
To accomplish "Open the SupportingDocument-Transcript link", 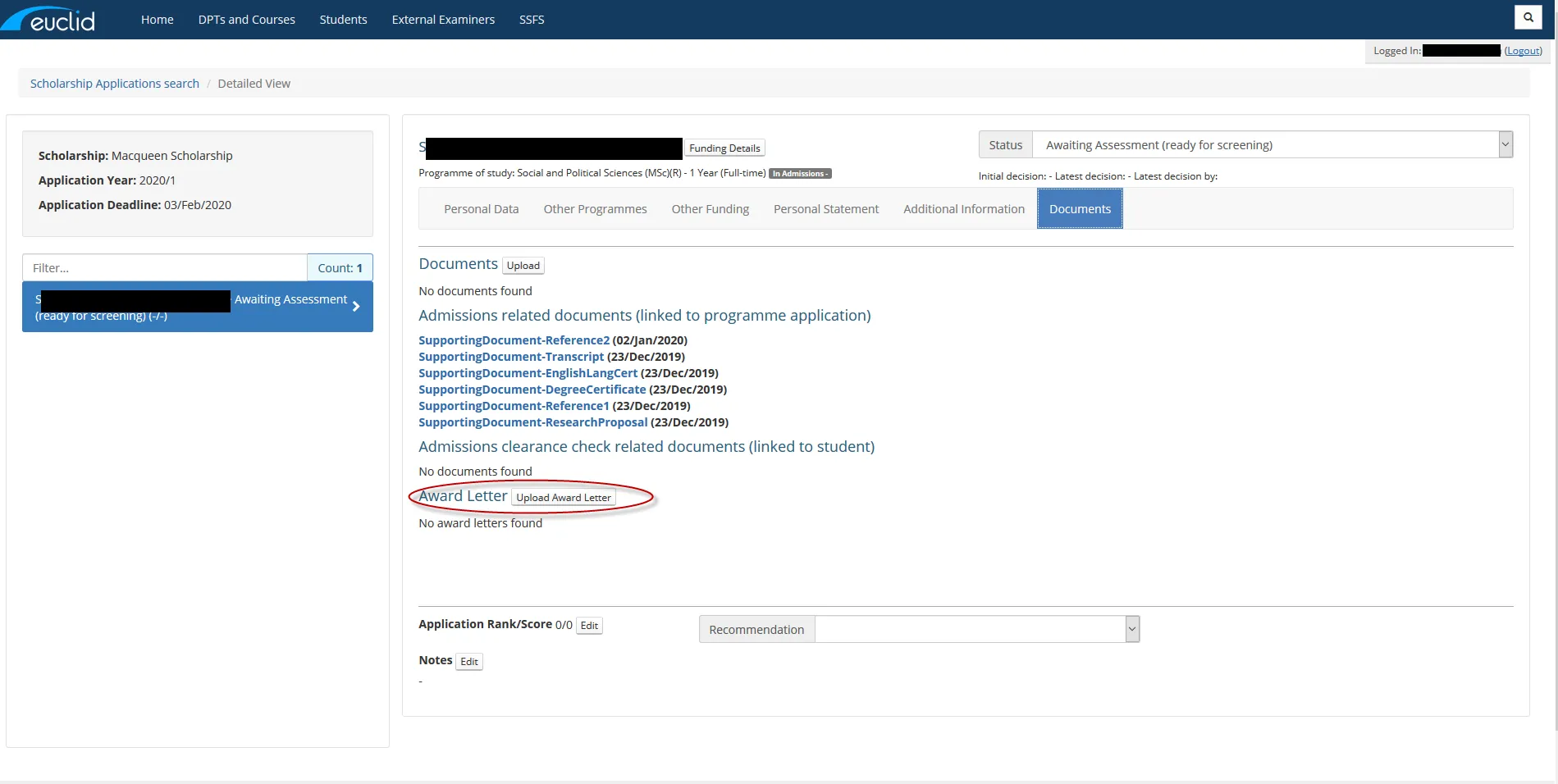I will tap(510, 356).
